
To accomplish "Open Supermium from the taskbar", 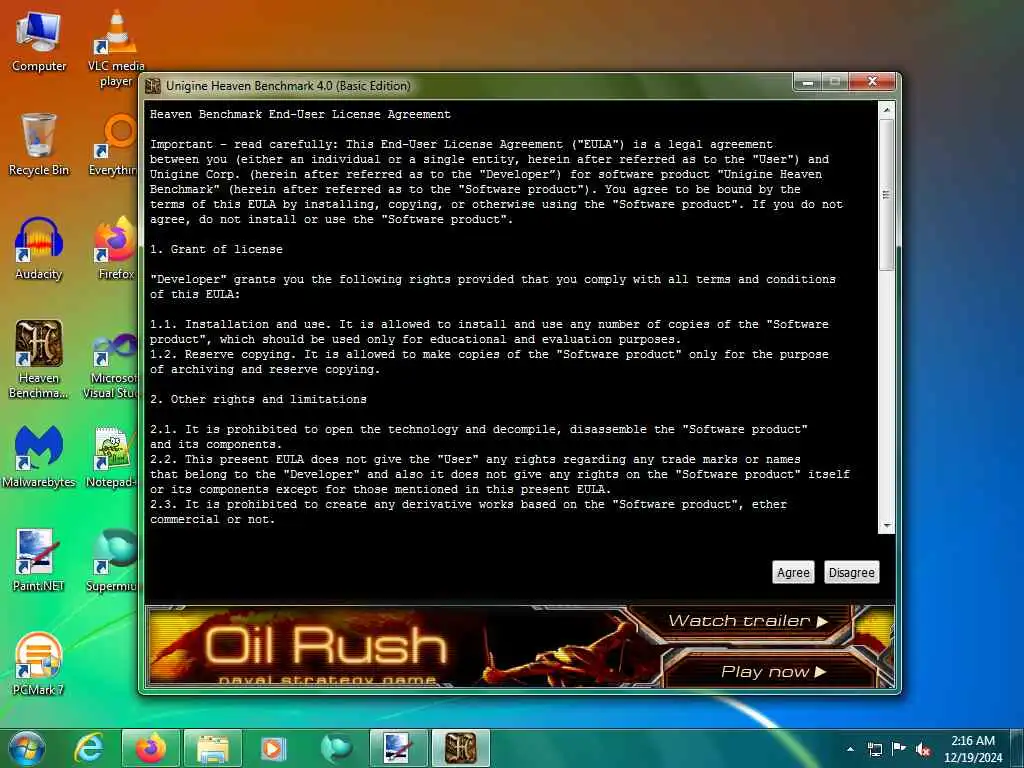I will click(x=336, y=748).
